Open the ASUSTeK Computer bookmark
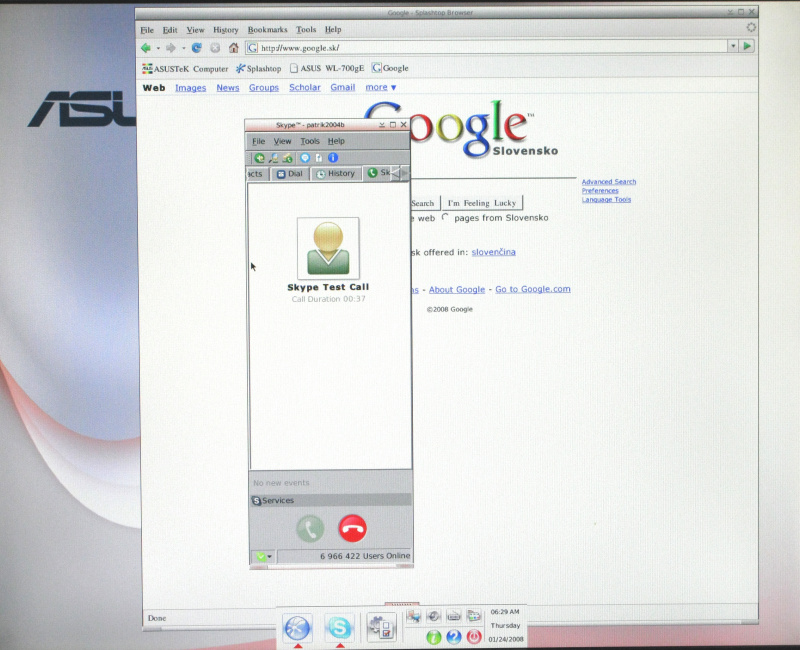The width and height of the screenshot is (800, 650). coord(185,68)
